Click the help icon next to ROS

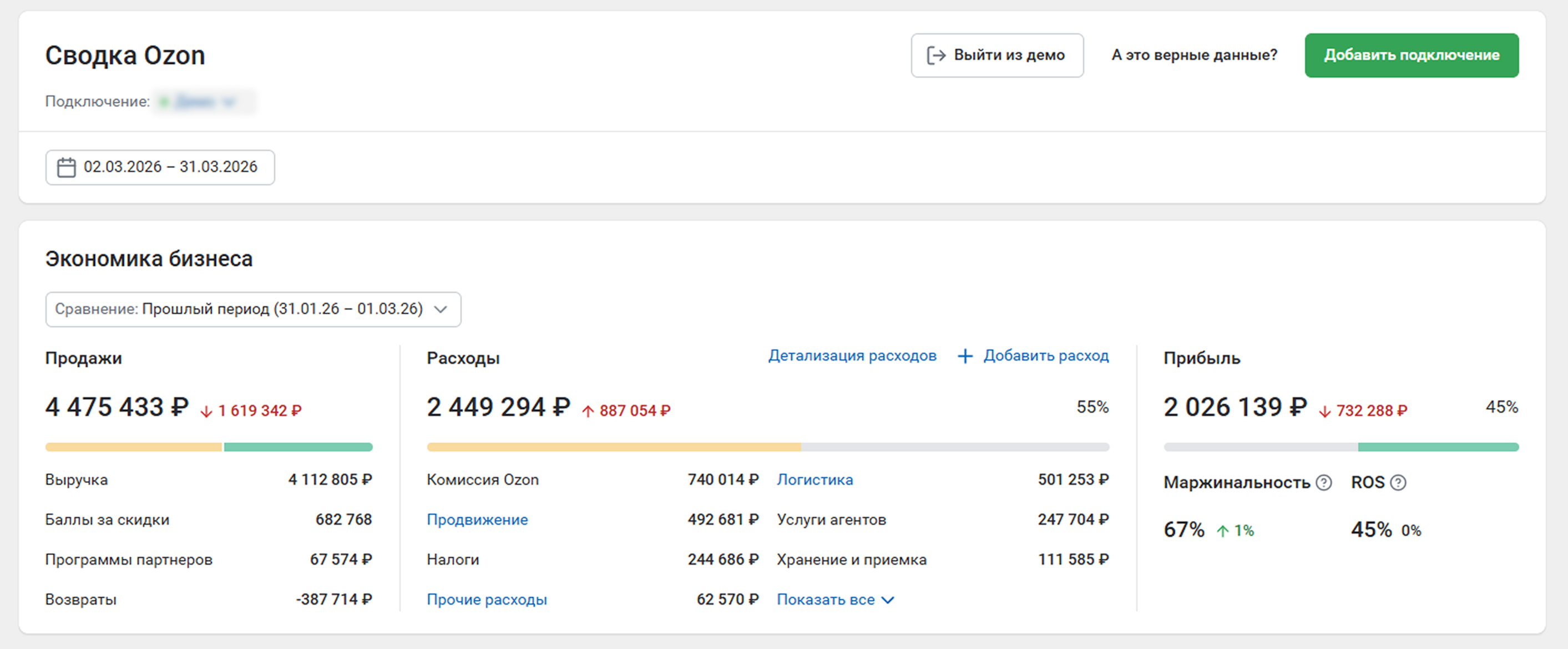tap(1399, 483)
